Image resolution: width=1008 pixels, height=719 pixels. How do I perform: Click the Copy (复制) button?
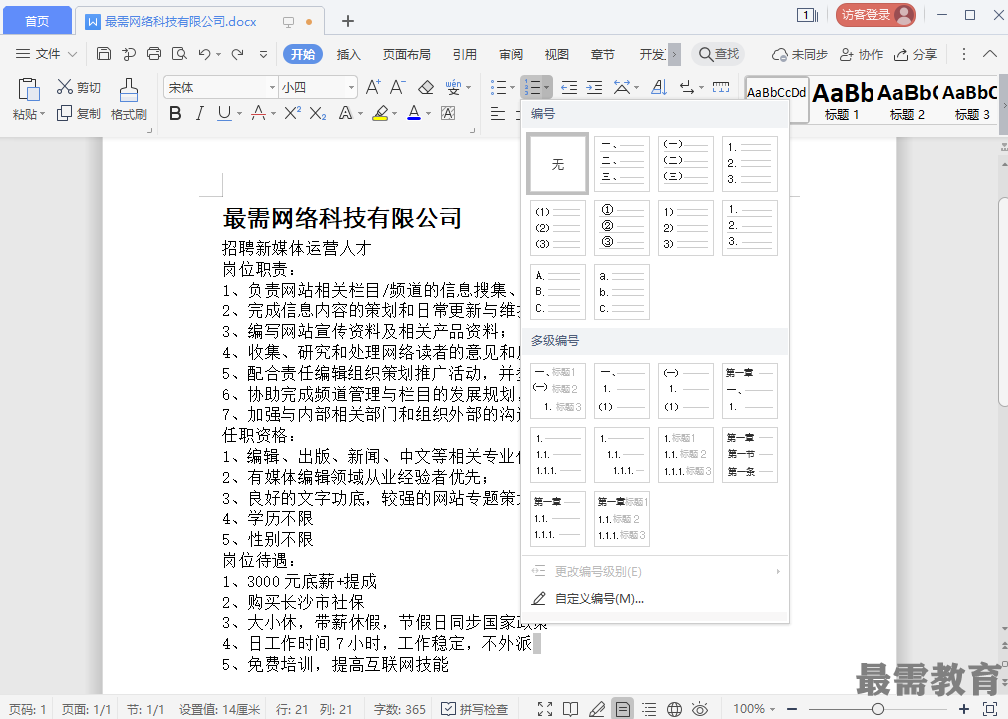[78, 114]
